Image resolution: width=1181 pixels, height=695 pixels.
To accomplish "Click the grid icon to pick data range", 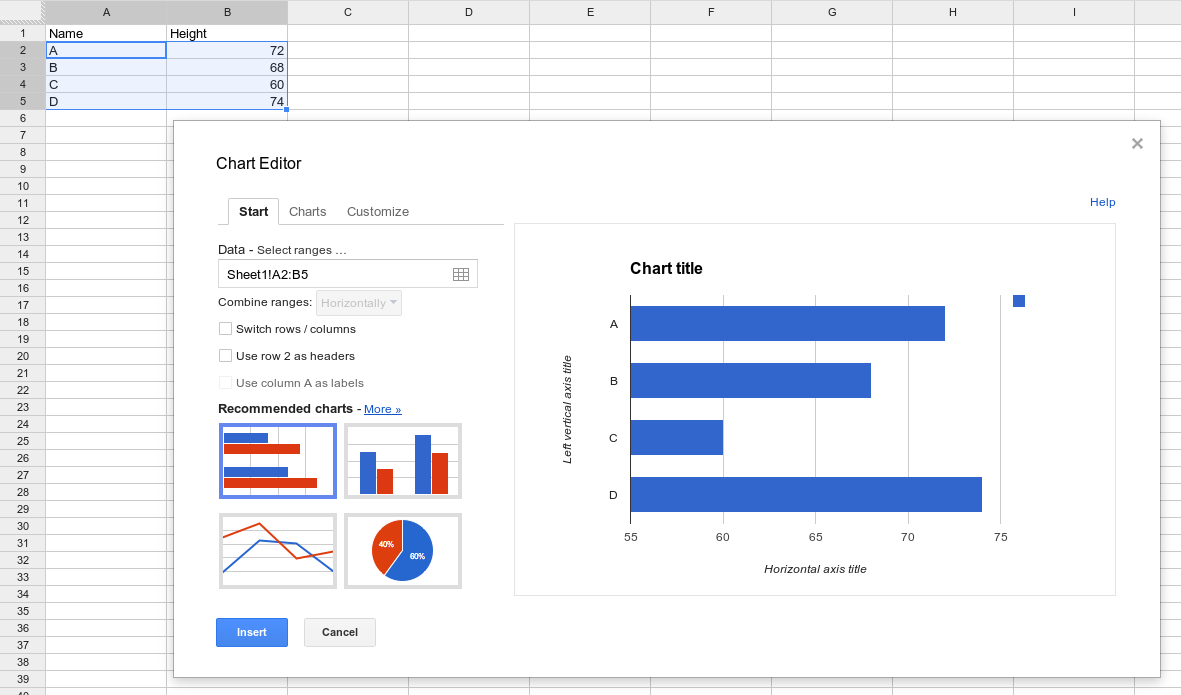I will tap(461, 273).
